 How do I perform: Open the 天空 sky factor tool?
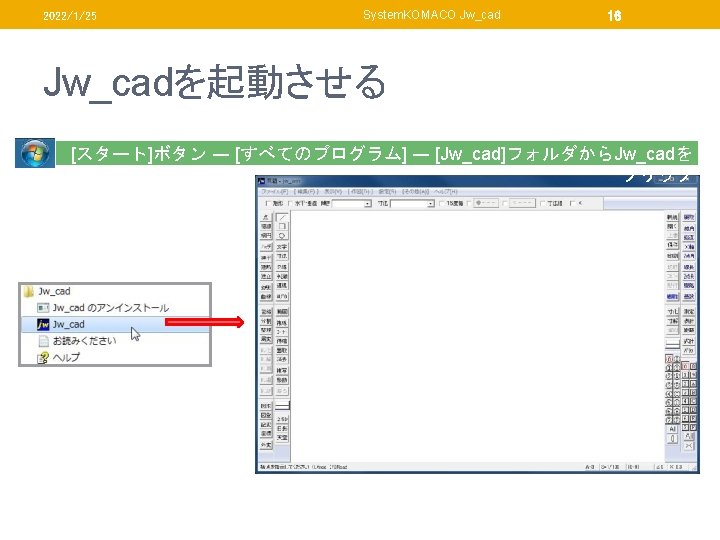coord(282,438)
